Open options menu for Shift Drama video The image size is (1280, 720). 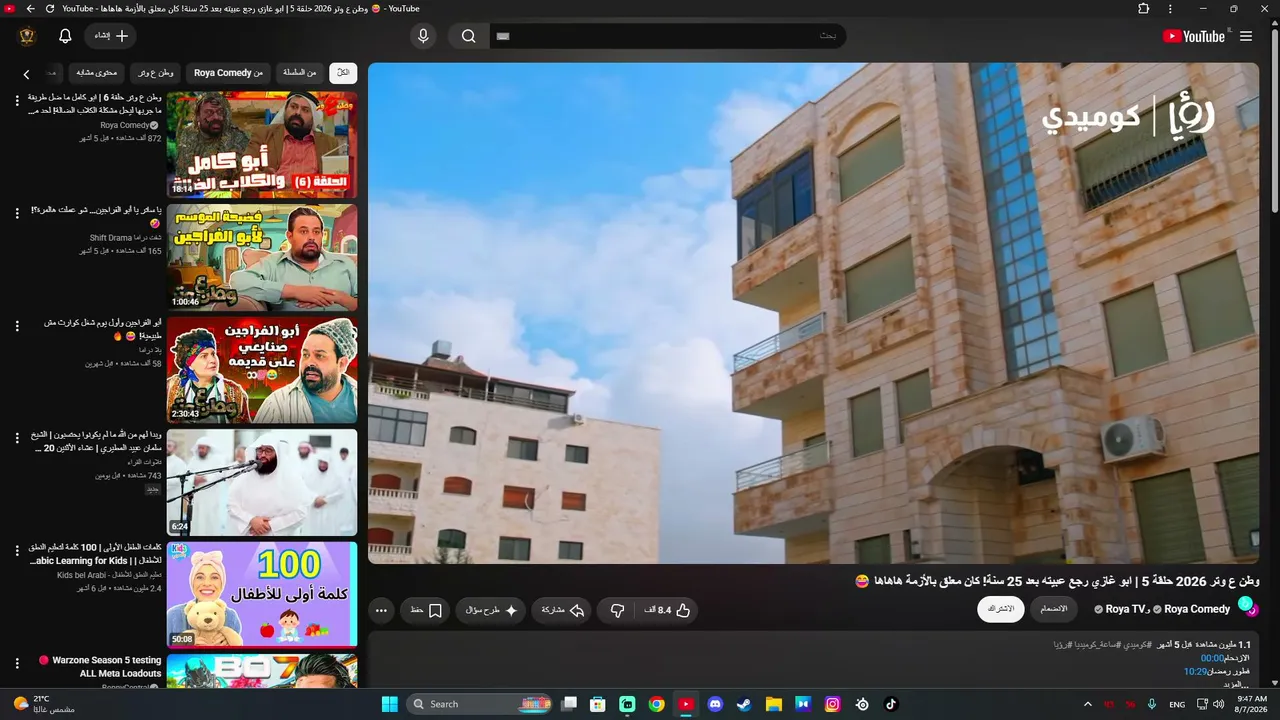[x=17, y=213]
